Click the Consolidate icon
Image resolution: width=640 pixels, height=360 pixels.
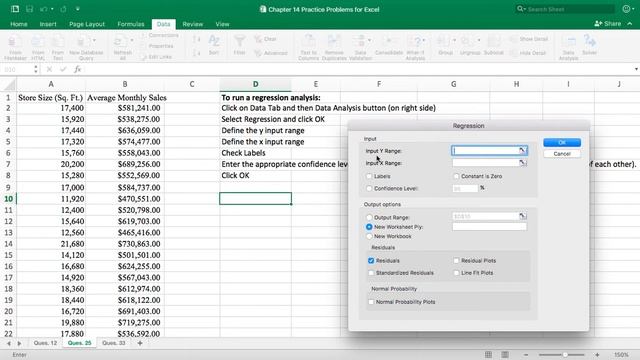389,42
